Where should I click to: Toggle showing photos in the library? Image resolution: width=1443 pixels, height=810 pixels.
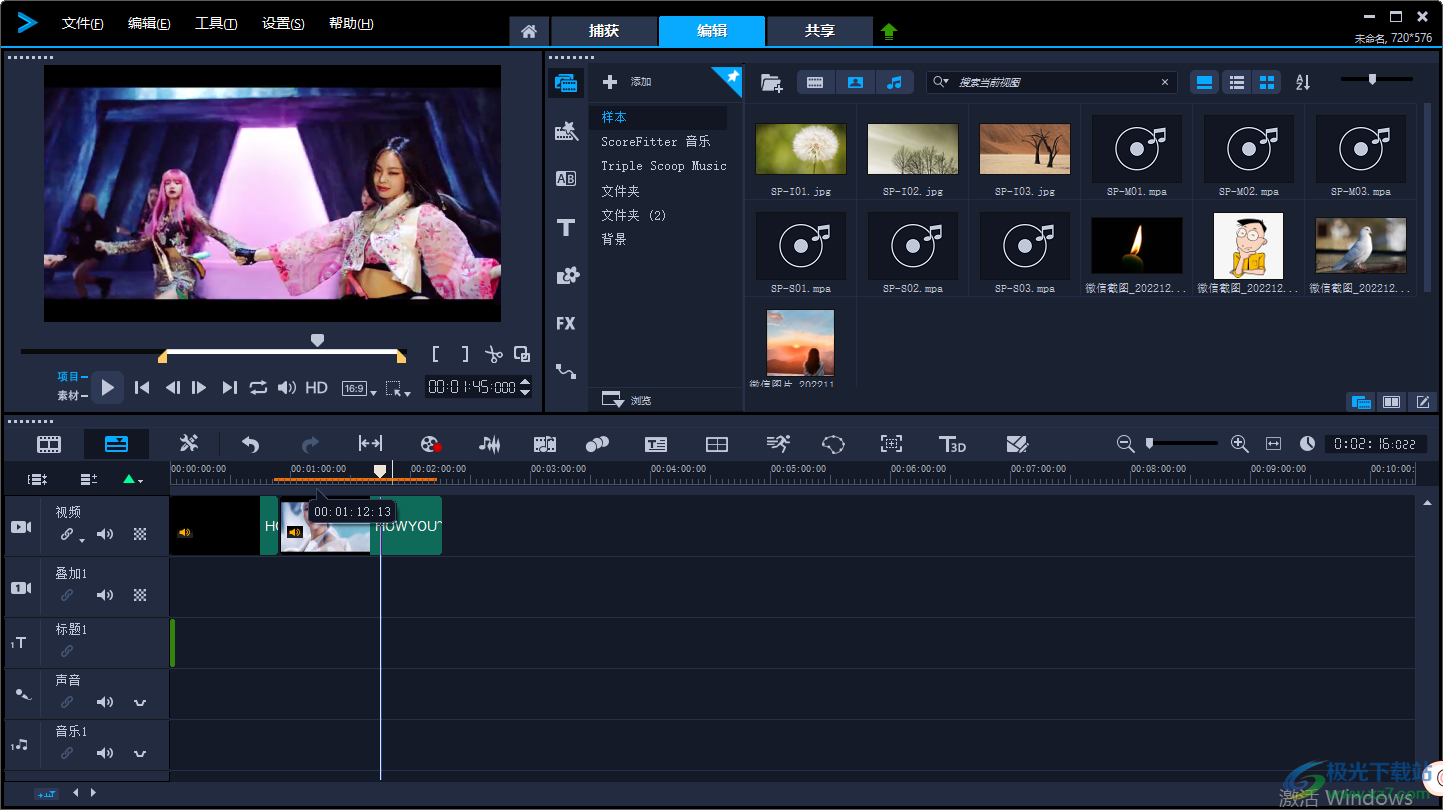pos(855,83)
